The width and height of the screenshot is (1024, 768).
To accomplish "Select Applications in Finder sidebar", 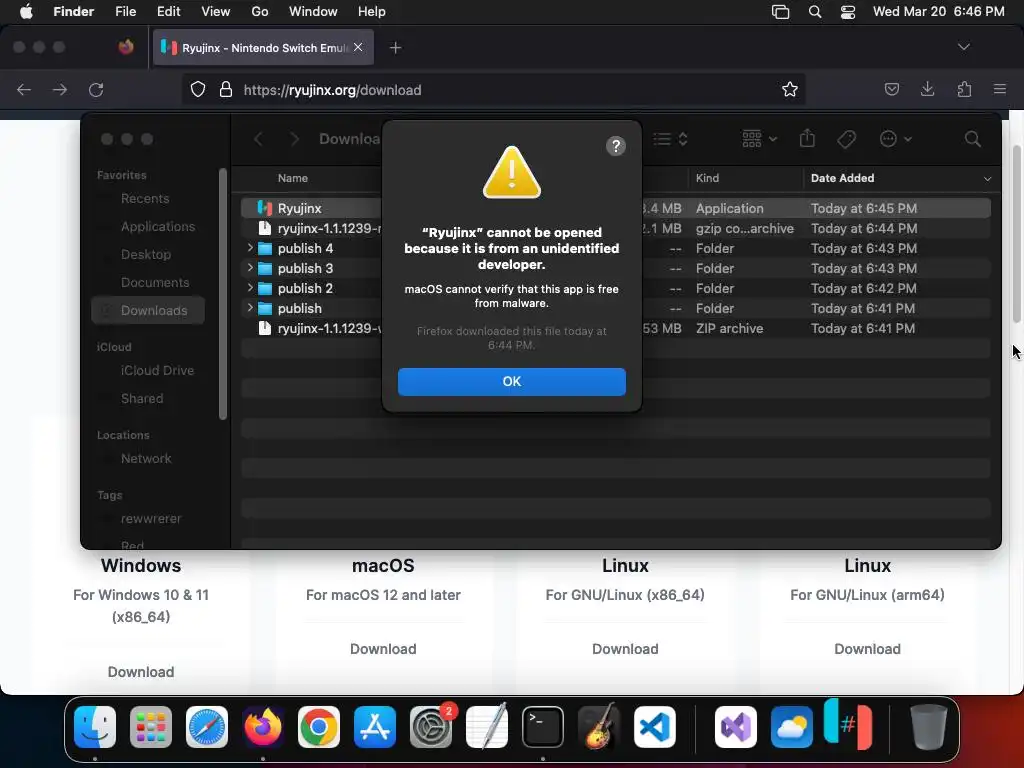I will (x=157, y=227).
